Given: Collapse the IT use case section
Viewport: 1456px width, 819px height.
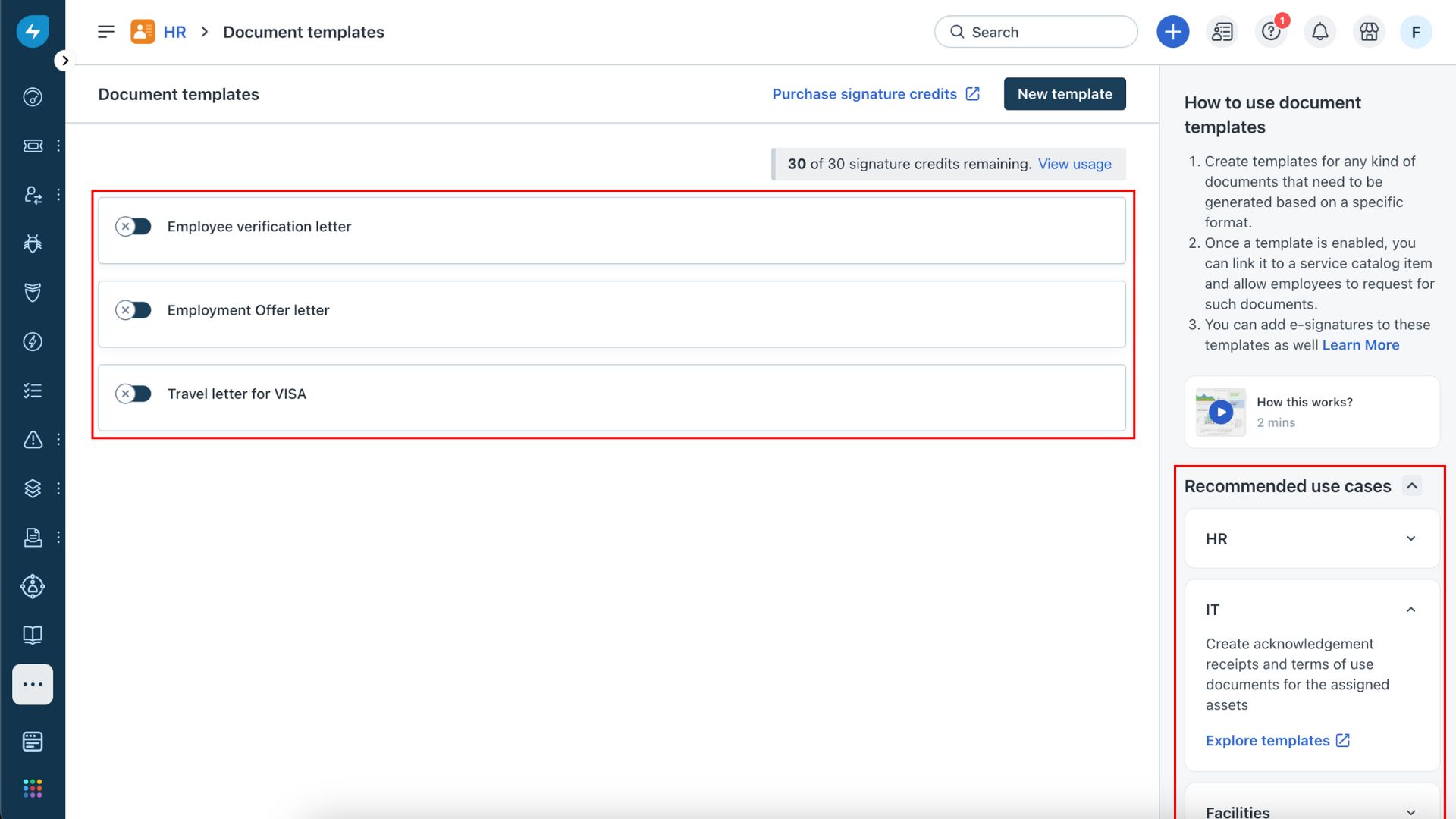Looking at the screenshot, I should tap(1410, 610).
